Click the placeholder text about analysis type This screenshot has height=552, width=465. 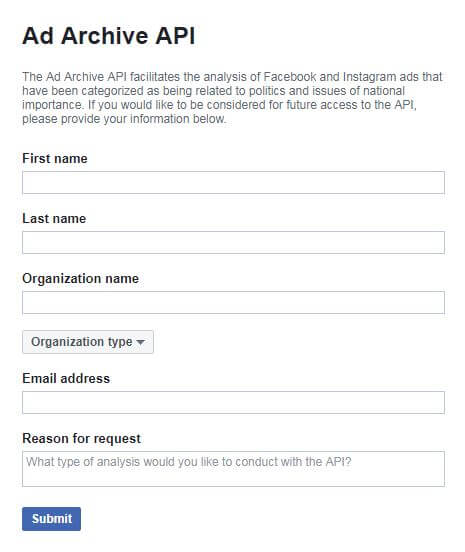point(189,462)
